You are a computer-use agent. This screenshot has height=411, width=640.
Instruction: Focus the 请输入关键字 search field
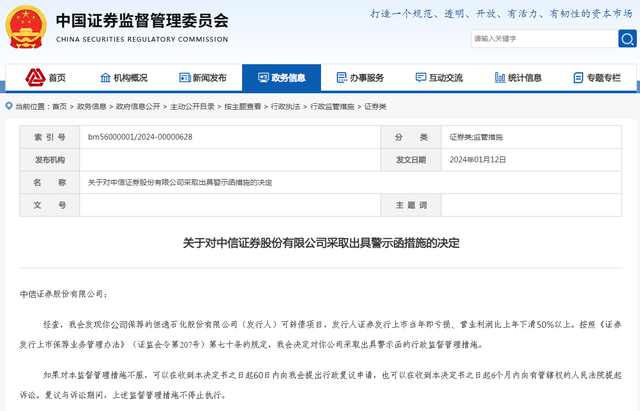pyautogui.click(x=544, y=39)
